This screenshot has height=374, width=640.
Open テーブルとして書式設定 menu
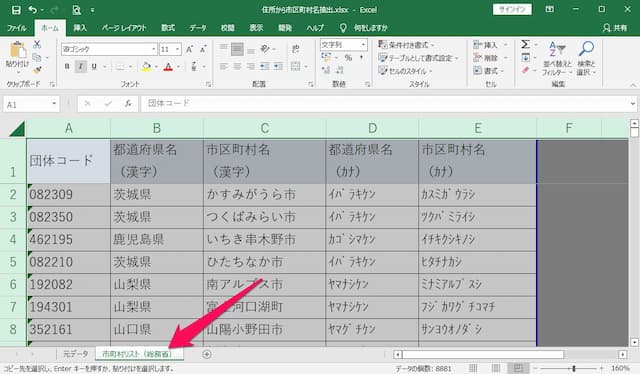[418, 58]
